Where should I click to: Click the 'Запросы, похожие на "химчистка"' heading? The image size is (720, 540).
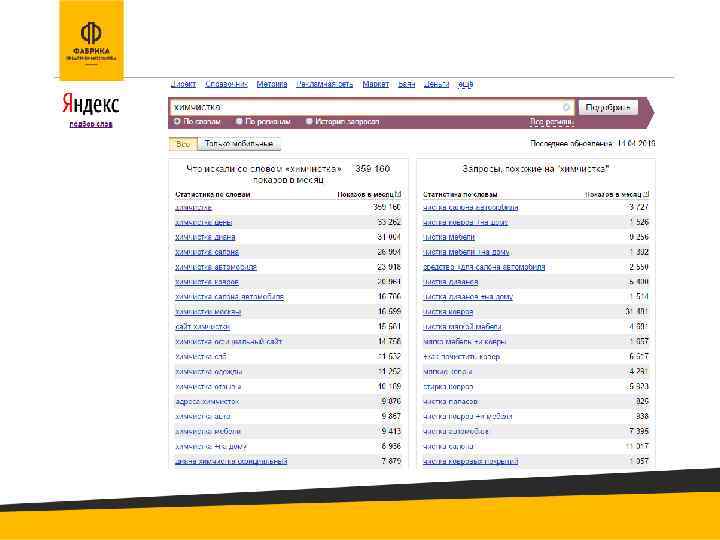click(535, 169)
